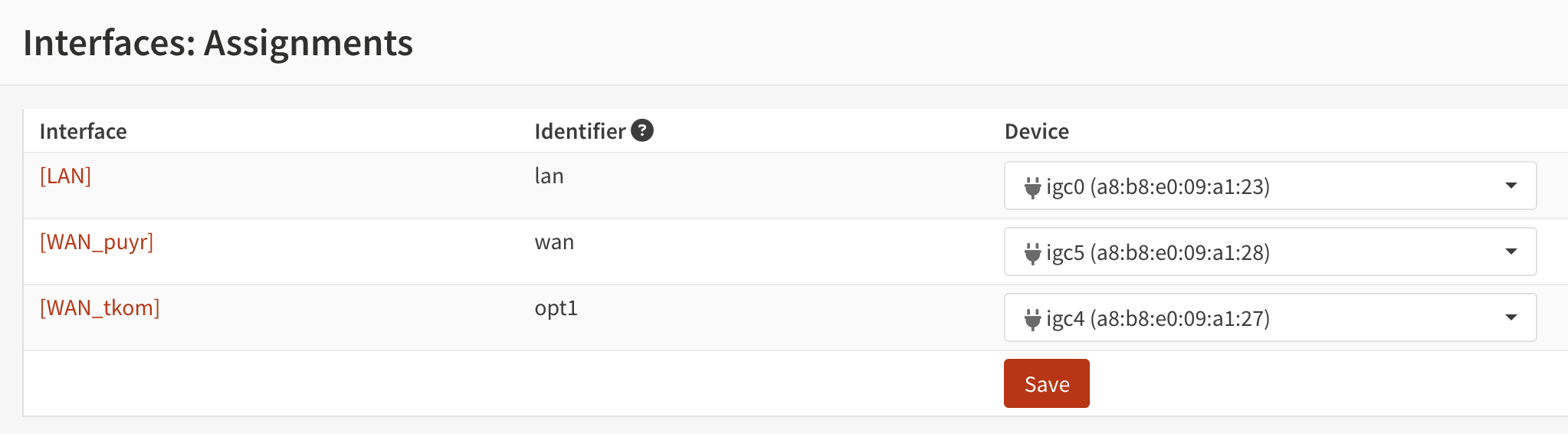Image resolution: width=1568 pixels, height=434 pixels.
Task: Click the igc0 (a8:b8:e0:09:a1:23) device text
Action: coord(1157,186)
